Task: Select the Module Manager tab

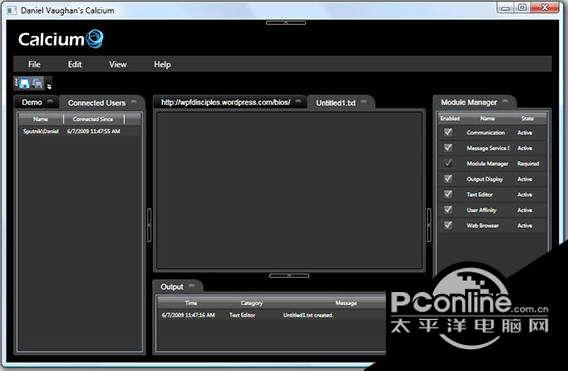Action: (469, 102)
